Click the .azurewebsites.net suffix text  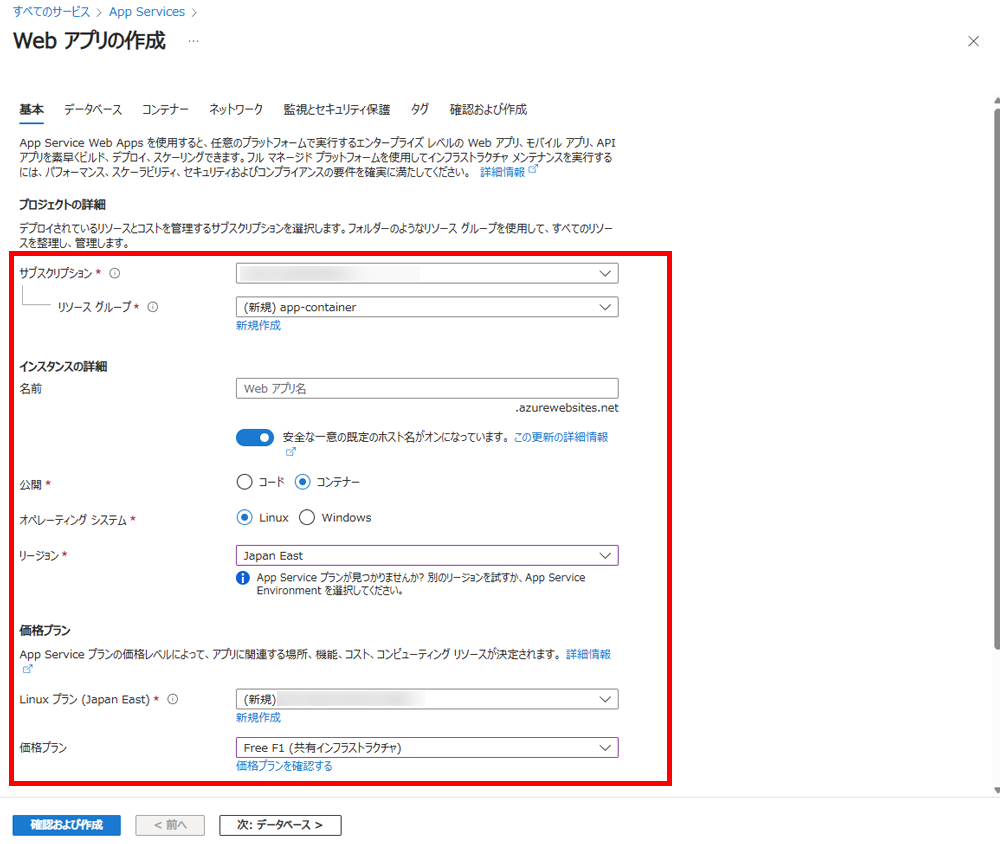(x=567, y=408)
